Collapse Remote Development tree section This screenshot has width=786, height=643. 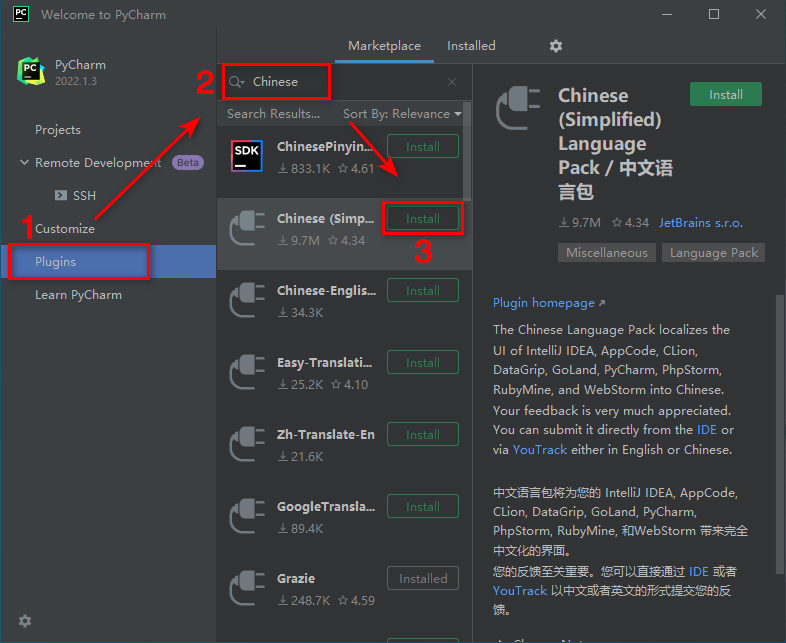tap(24, 162)
